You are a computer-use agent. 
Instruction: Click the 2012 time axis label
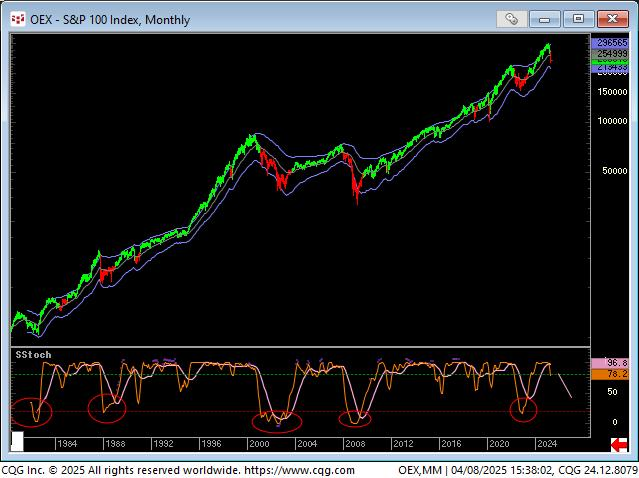[403, 444]
